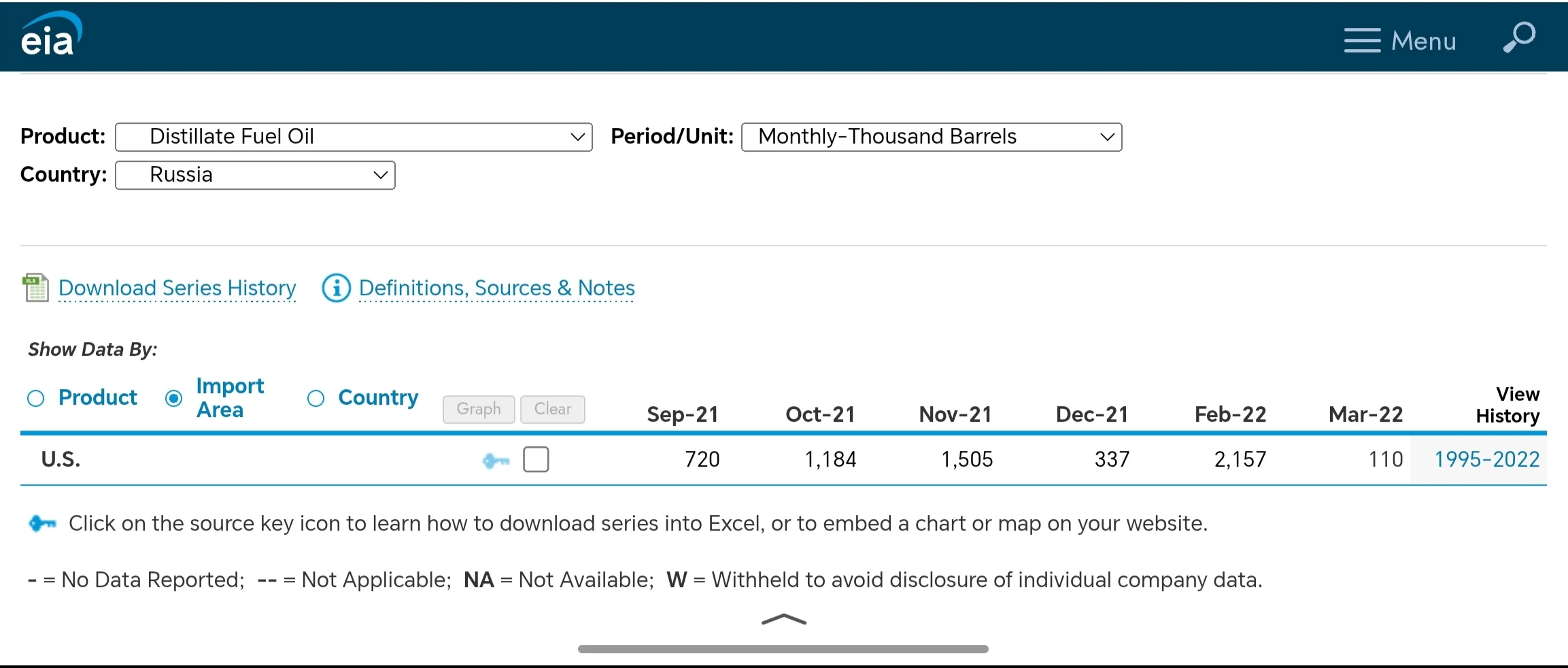Click the Excel spreadsheet download icon
Image resolution: width=1568 pixels, height=668 pixels.
pyautogui.click(x=35, y=288)
